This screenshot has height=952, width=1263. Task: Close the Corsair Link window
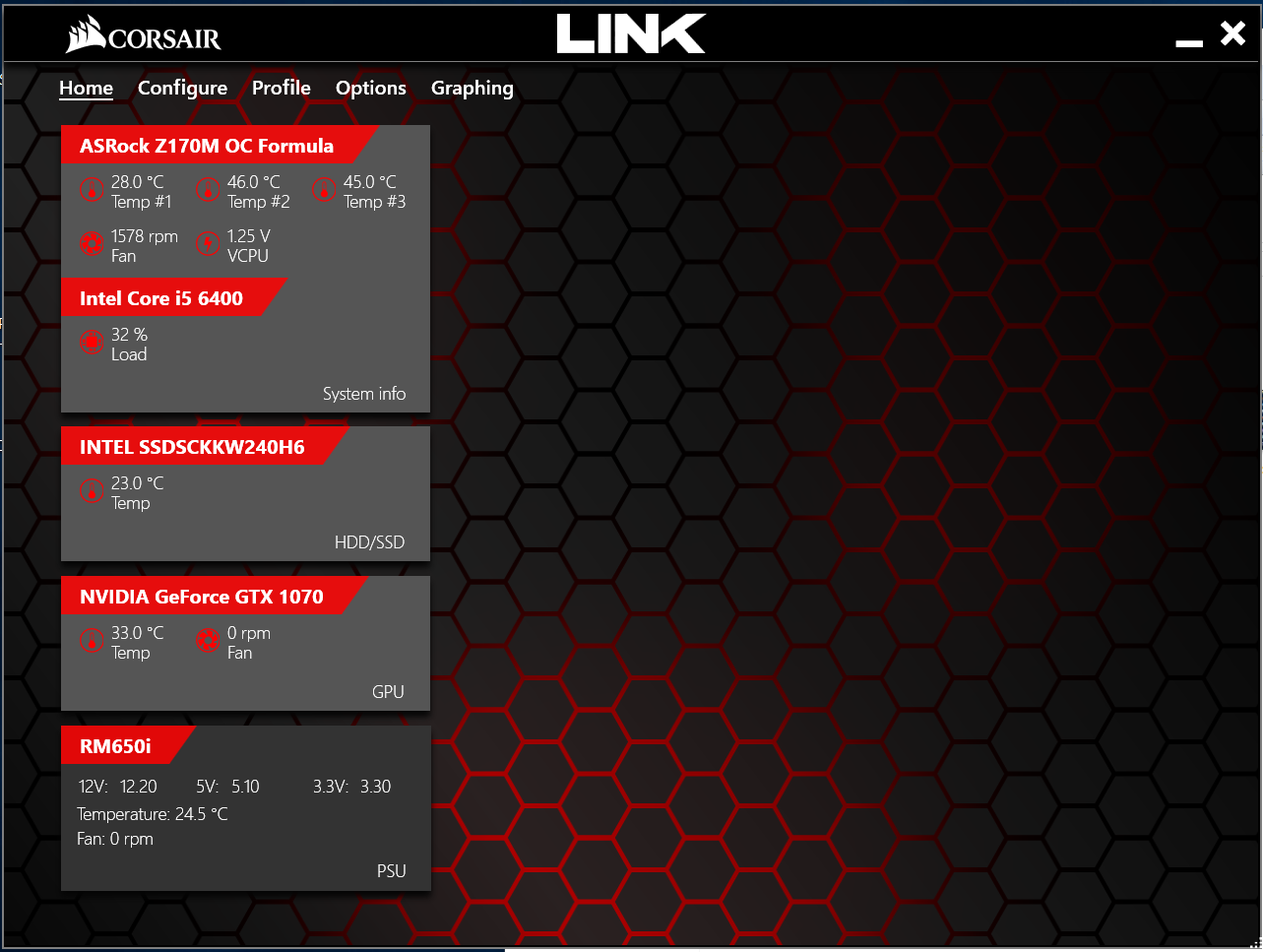pyautogui.click(x=1232, y=33)
